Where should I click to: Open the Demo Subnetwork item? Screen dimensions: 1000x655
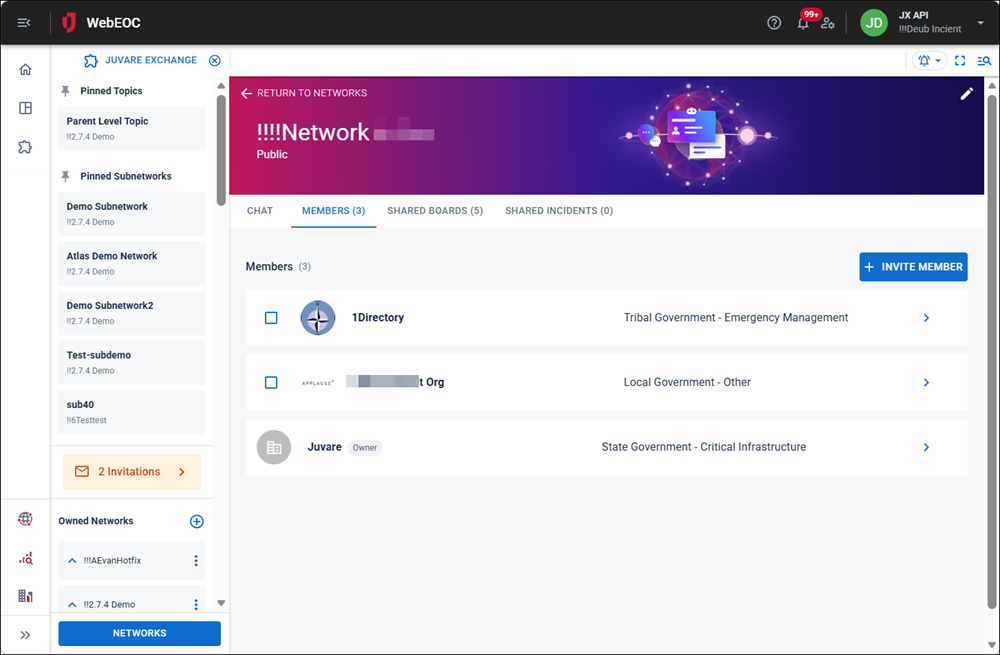(131, 214)
